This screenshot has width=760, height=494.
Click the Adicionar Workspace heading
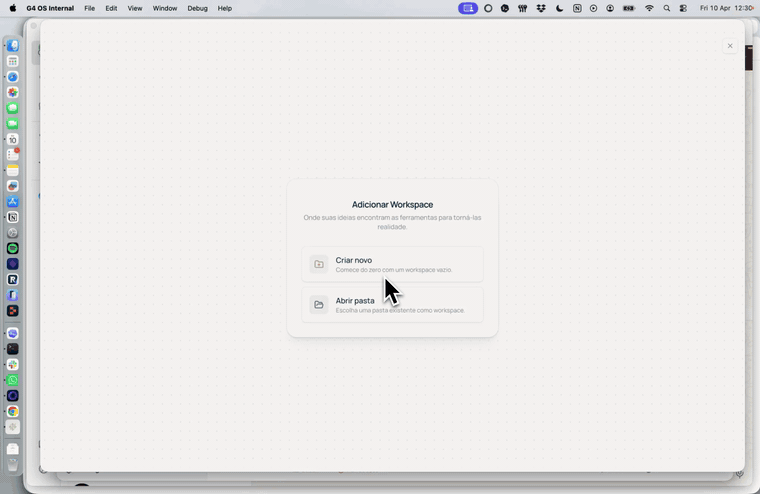[392, 205]
